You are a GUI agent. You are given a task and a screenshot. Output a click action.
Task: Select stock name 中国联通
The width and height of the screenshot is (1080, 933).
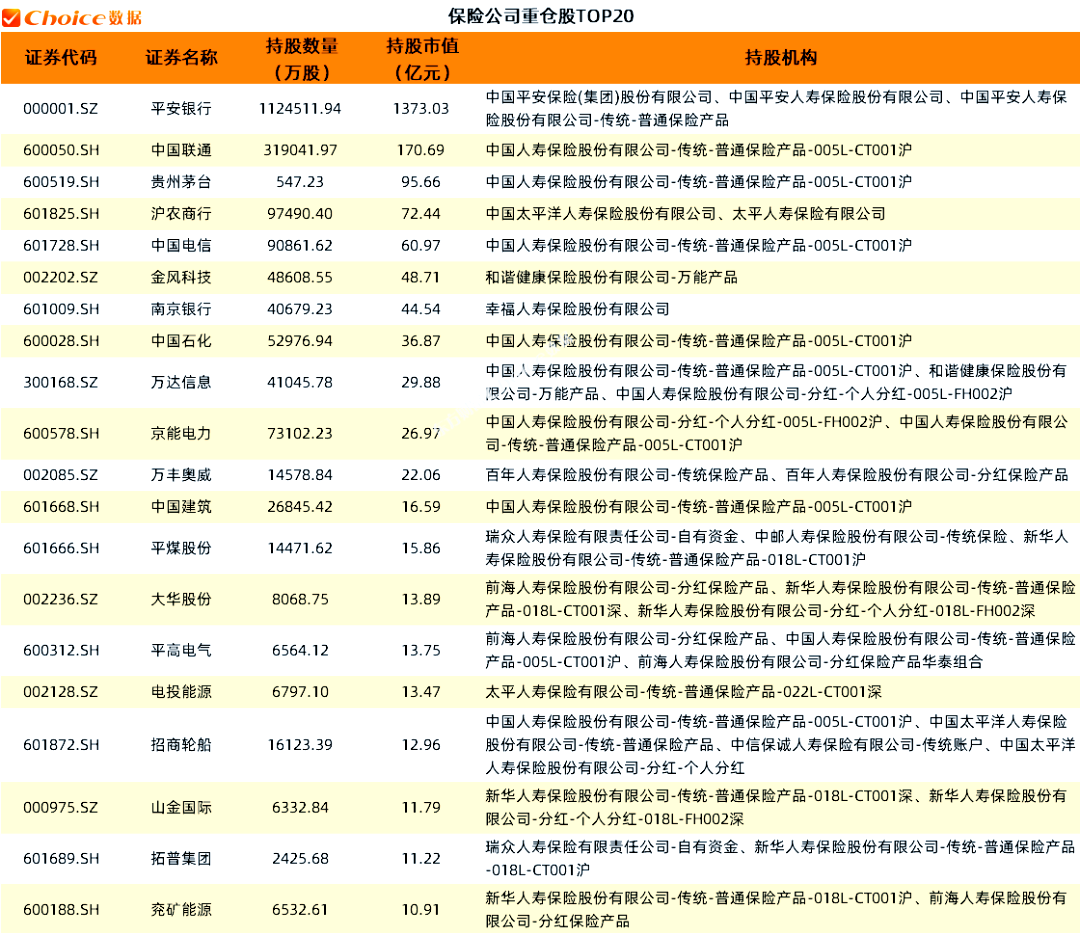181,150
